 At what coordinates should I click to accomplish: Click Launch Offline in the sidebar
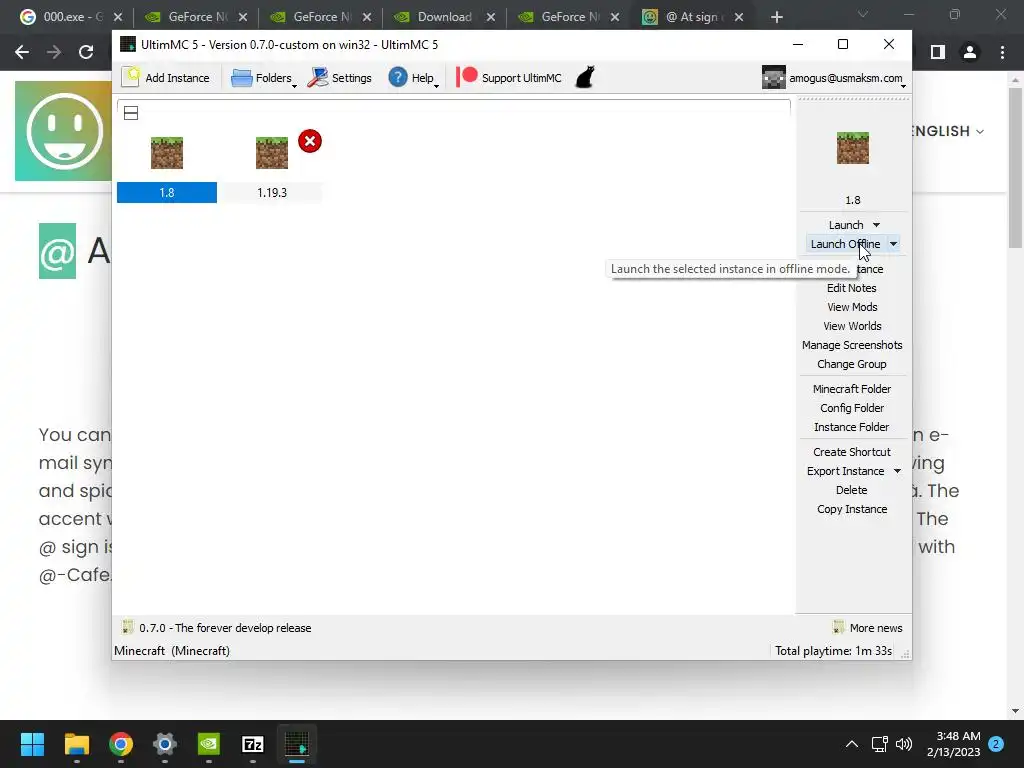845,244
